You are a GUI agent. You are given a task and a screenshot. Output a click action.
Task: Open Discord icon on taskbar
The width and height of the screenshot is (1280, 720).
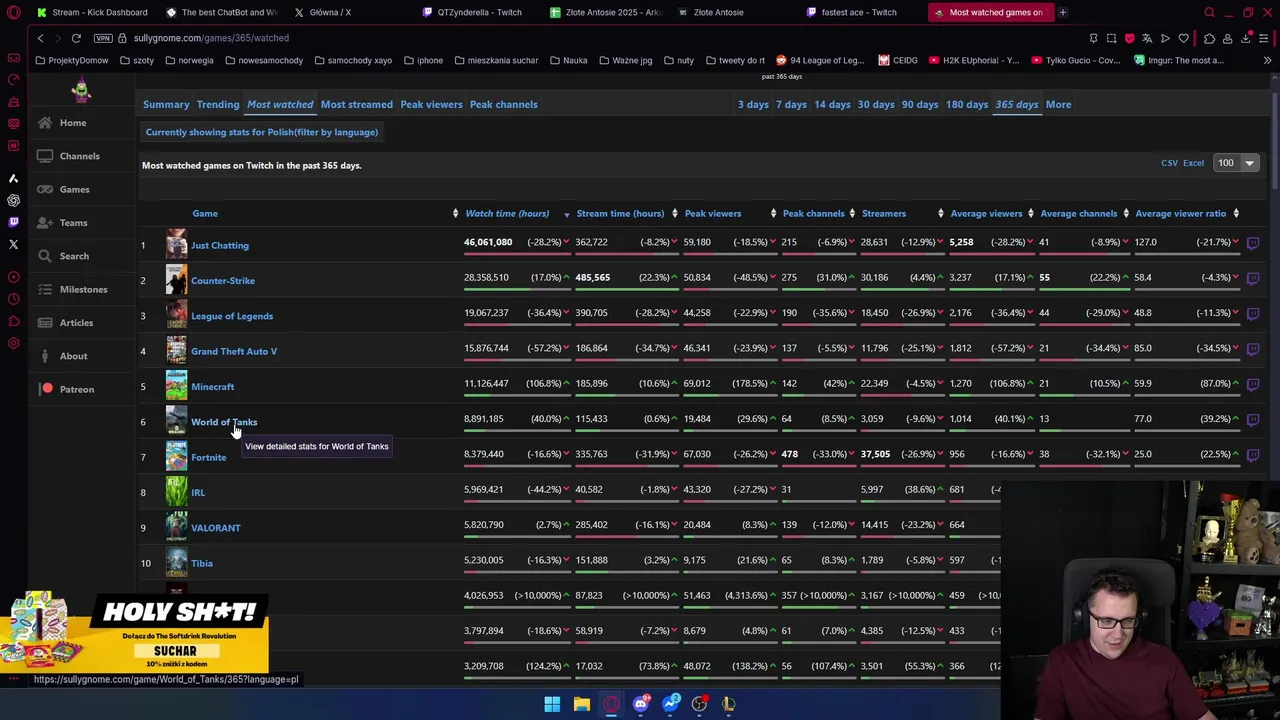pyautogui.click(x=641, y=704)
